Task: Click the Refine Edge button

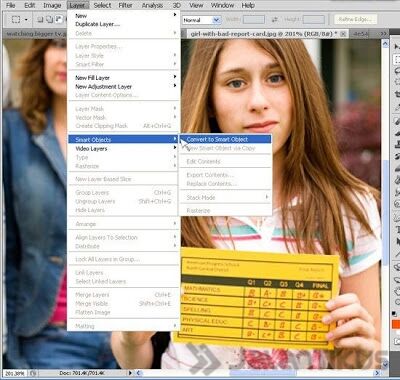Action: click(355, 19)
